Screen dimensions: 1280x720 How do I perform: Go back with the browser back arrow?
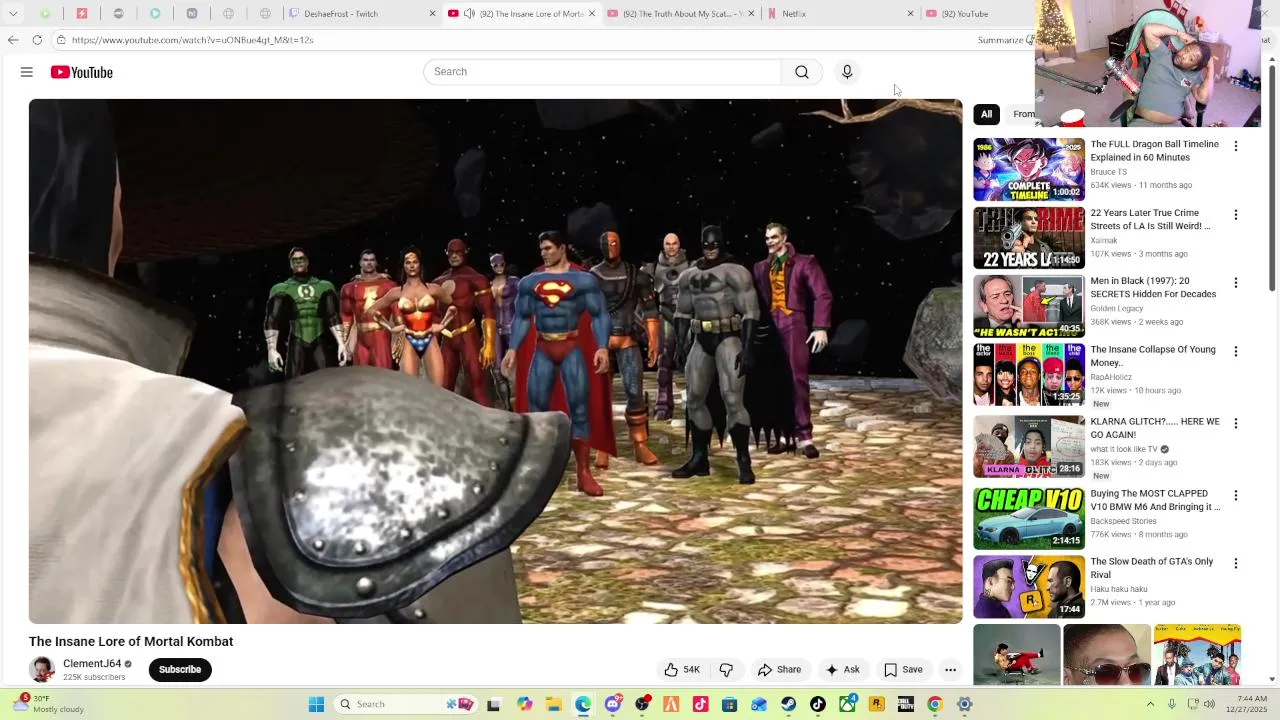(13, 40)
